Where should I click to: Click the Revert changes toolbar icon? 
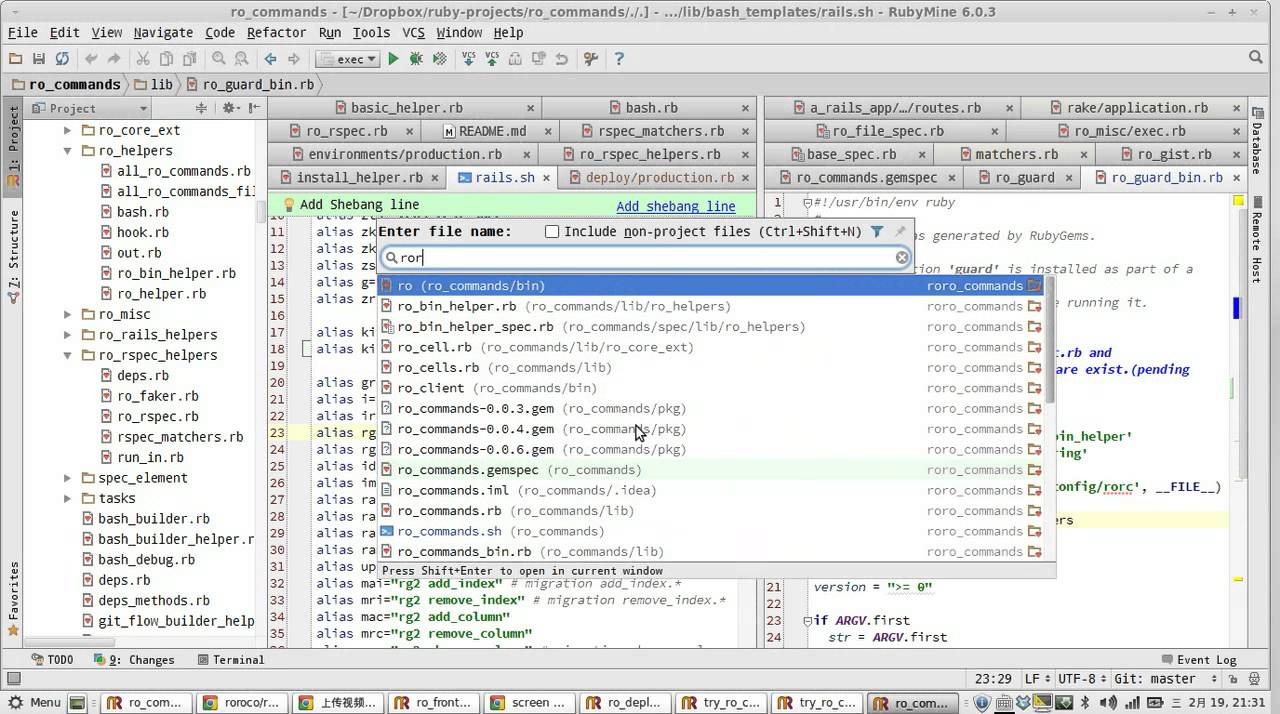pos(562,59)
